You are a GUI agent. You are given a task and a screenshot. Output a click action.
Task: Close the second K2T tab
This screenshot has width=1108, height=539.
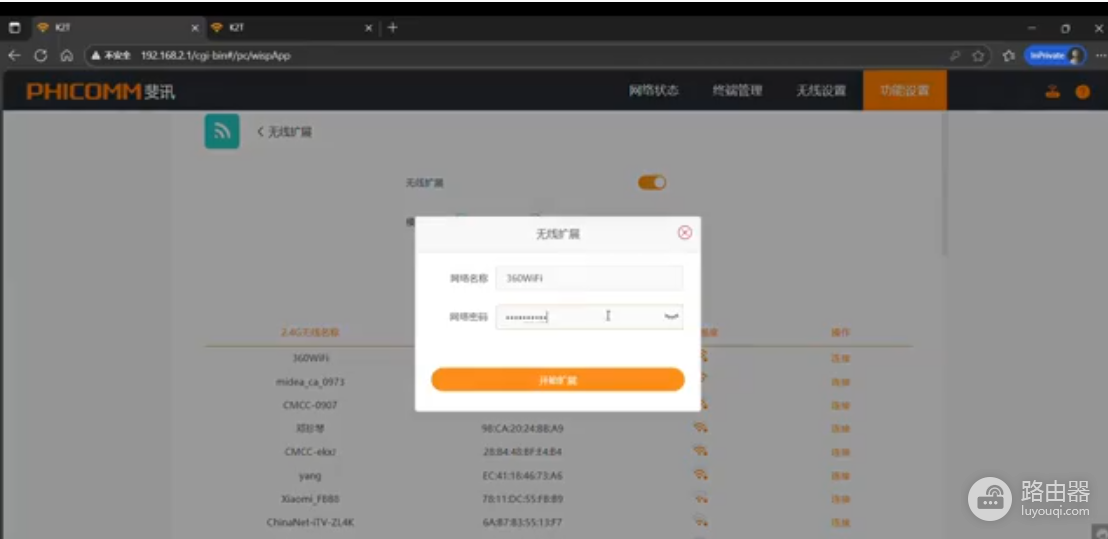point(368,28)
